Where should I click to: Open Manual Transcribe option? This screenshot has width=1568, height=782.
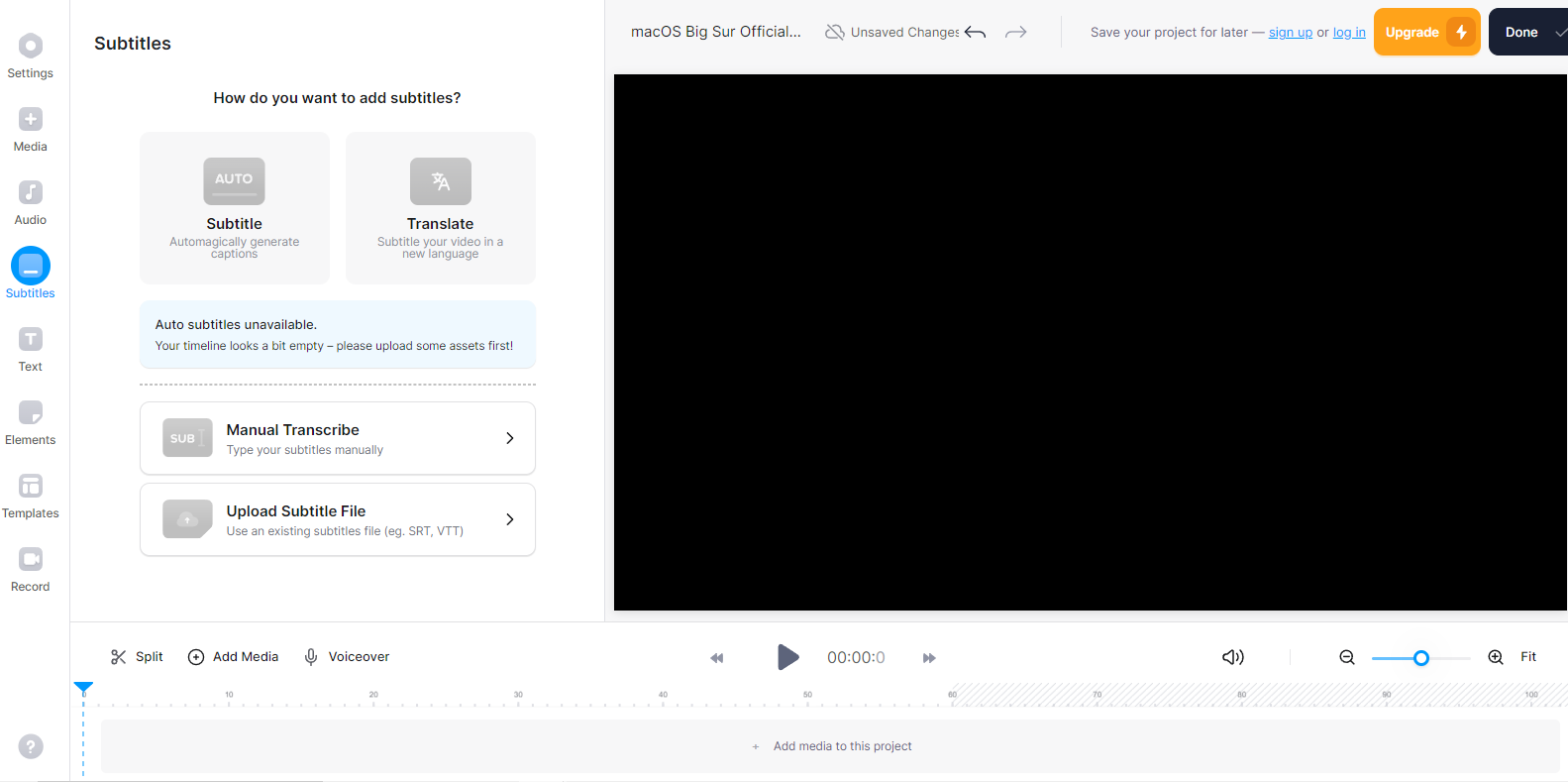338,438
